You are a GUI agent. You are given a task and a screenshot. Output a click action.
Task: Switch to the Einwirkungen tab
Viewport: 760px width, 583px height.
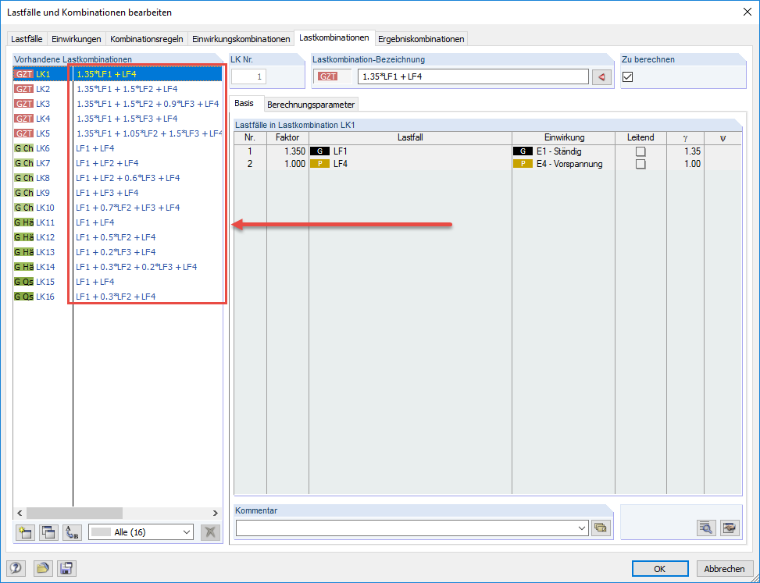point(77,39)
